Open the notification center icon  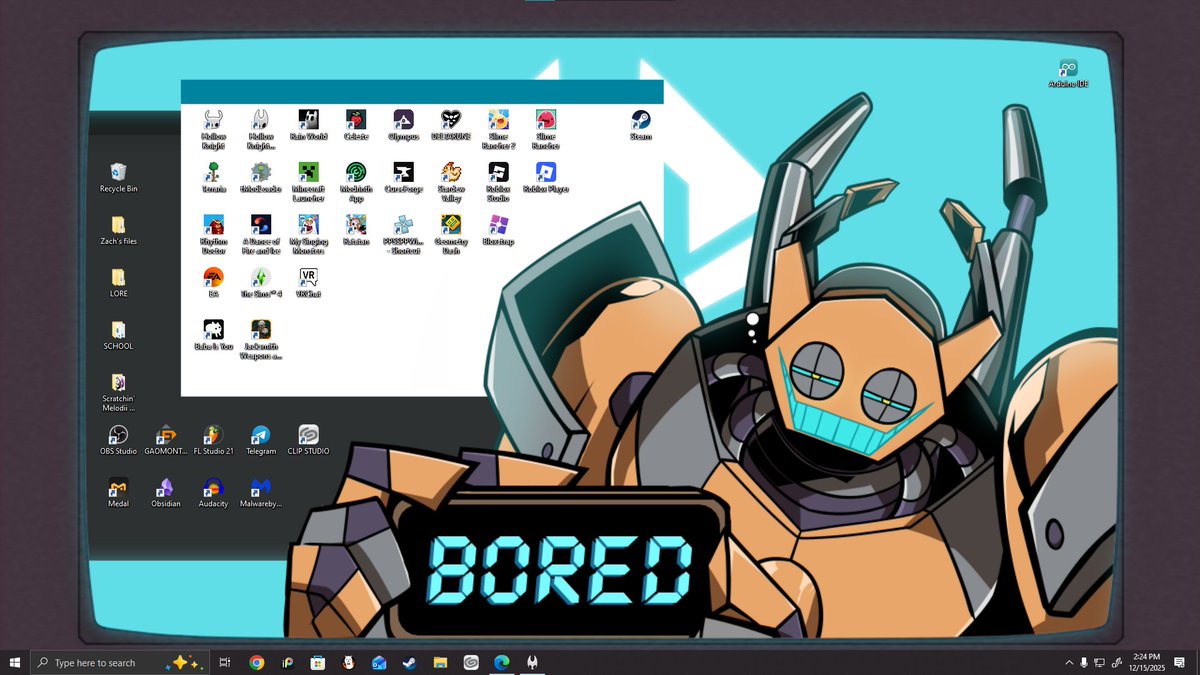pos(1180,662)
